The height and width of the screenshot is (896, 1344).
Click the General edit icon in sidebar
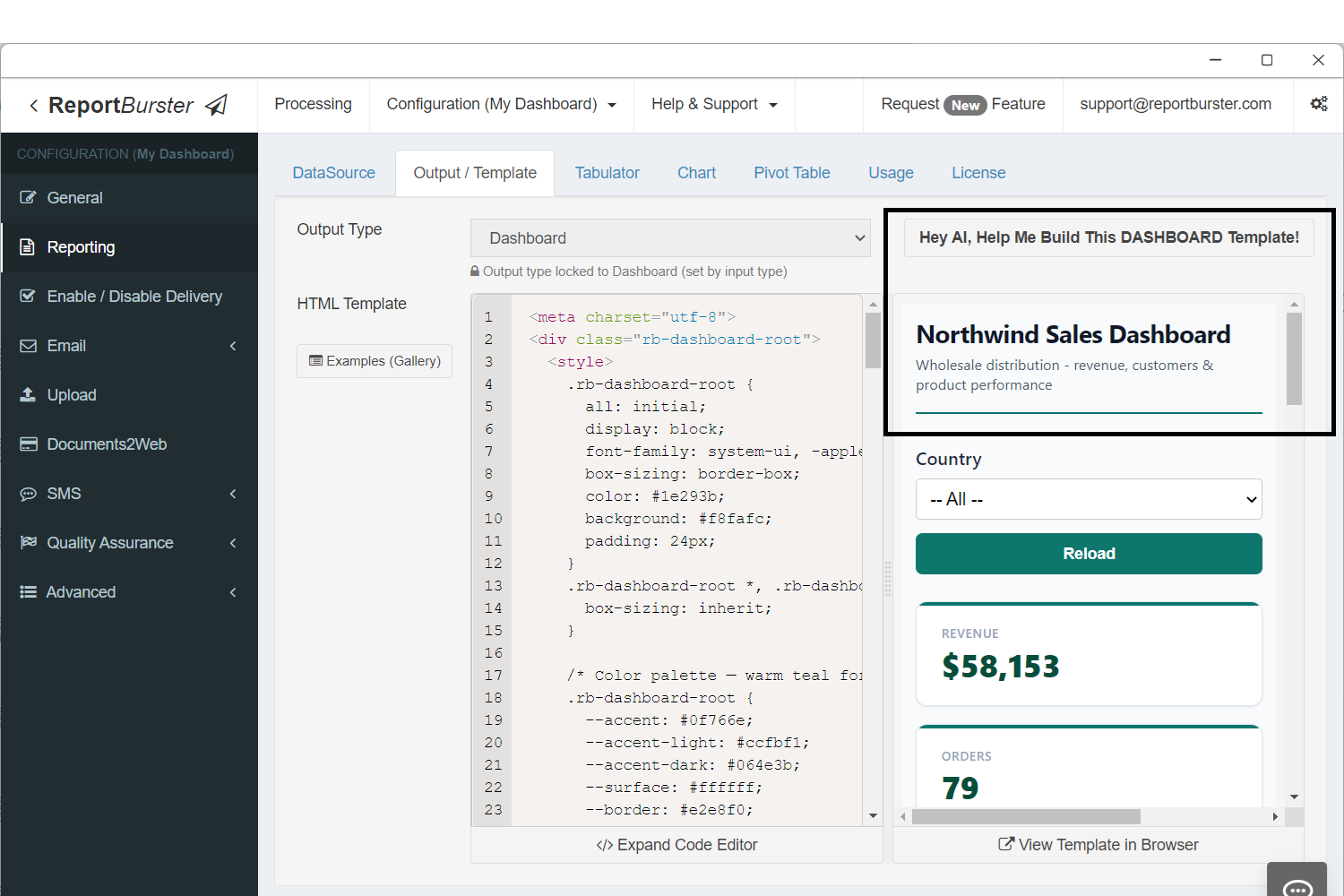tap(28, 198)
